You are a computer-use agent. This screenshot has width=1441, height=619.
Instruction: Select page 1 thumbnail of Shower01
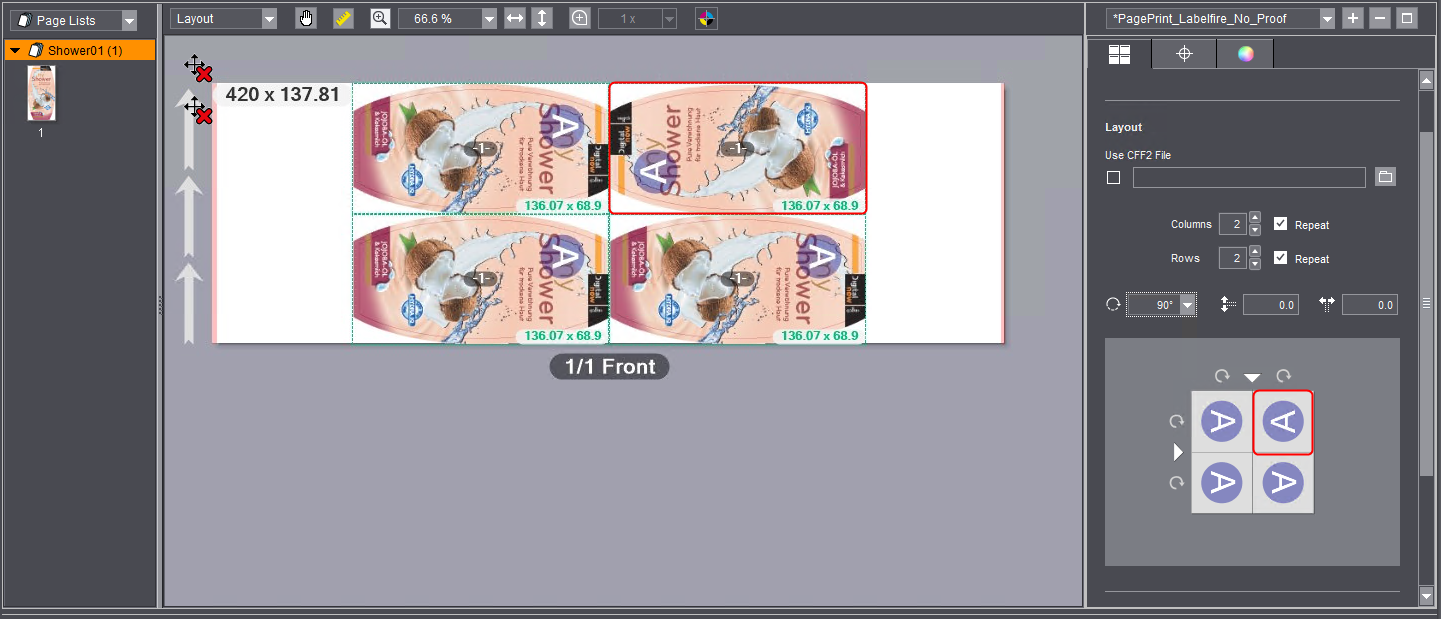pyautogui.click(x=41, y=94)
